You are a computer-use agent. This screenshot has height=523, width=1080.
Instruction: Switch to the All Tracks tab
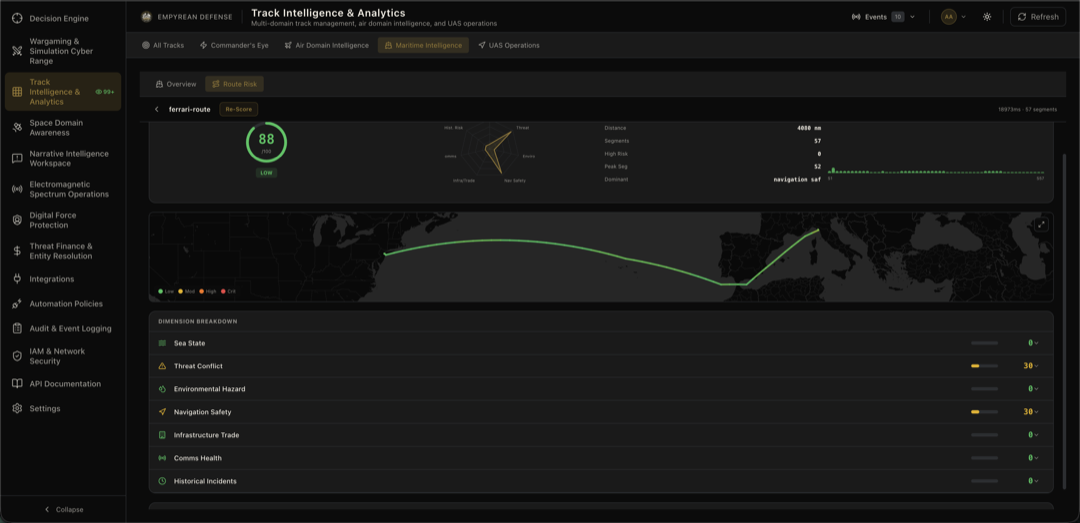163,45
